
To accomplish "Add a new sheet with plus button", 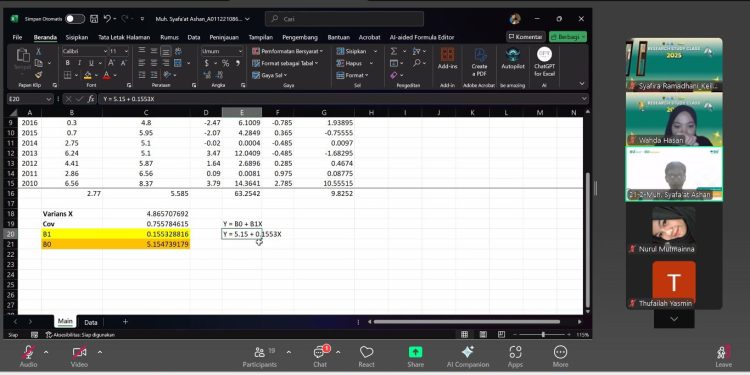I will point(125,322).
